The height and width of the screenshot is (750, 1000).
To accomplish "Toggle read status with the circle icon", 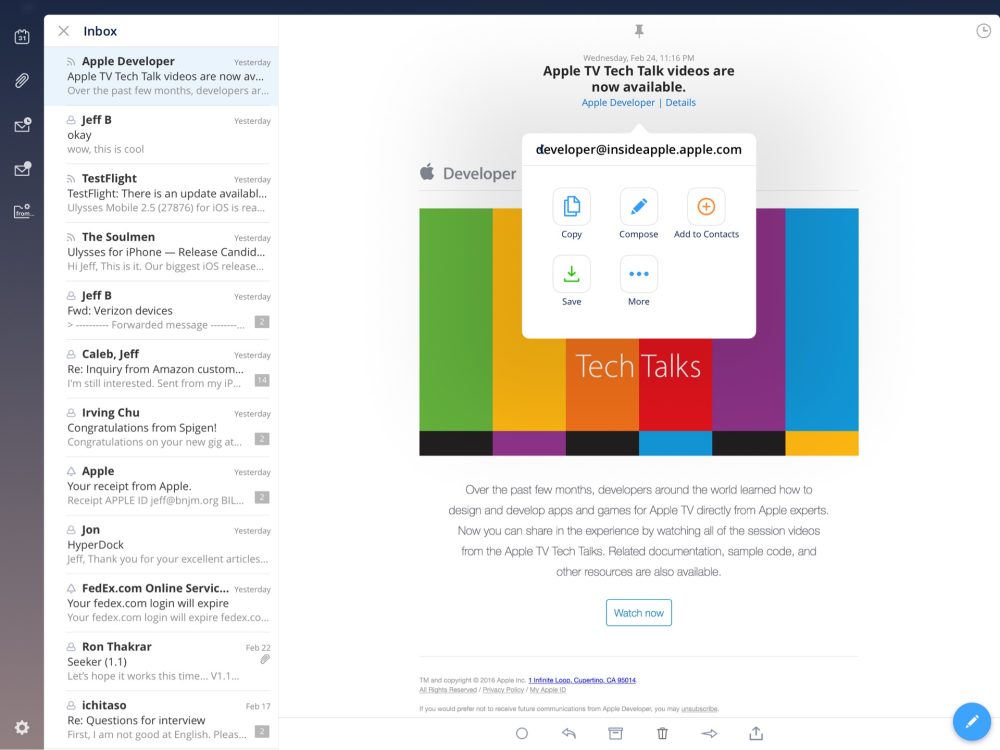I will pyautogui.click(x=522, y=733).
